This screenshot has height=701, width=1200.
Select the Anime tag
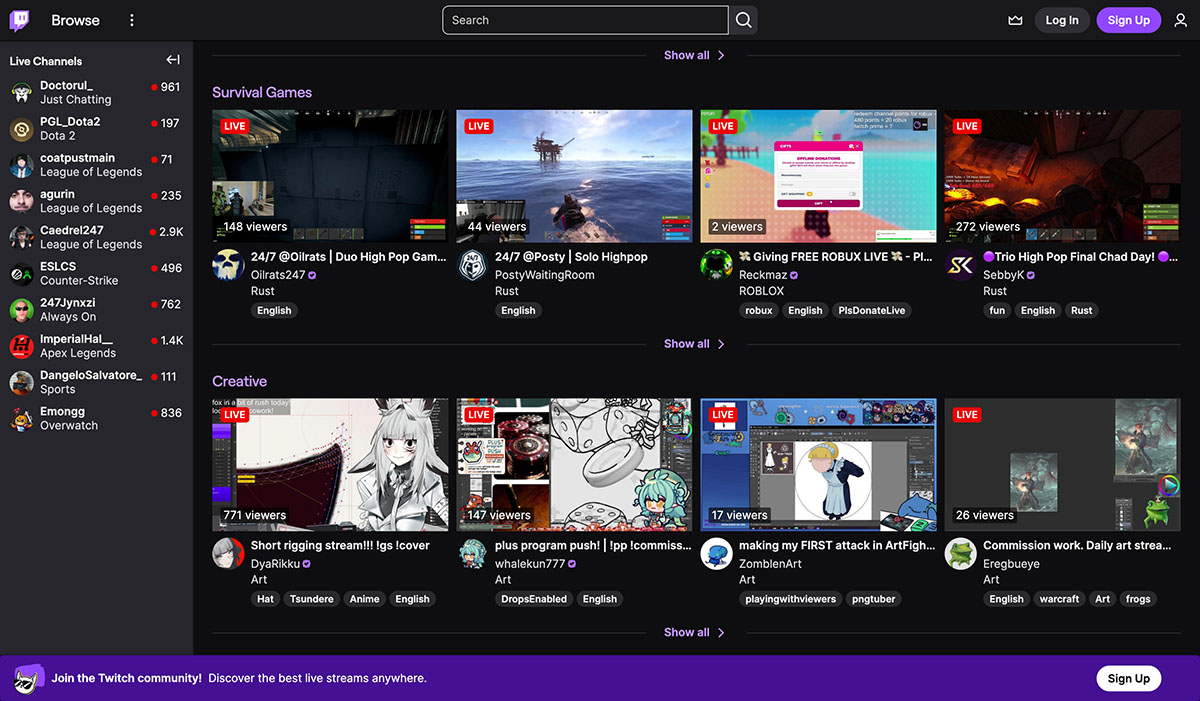364,599
